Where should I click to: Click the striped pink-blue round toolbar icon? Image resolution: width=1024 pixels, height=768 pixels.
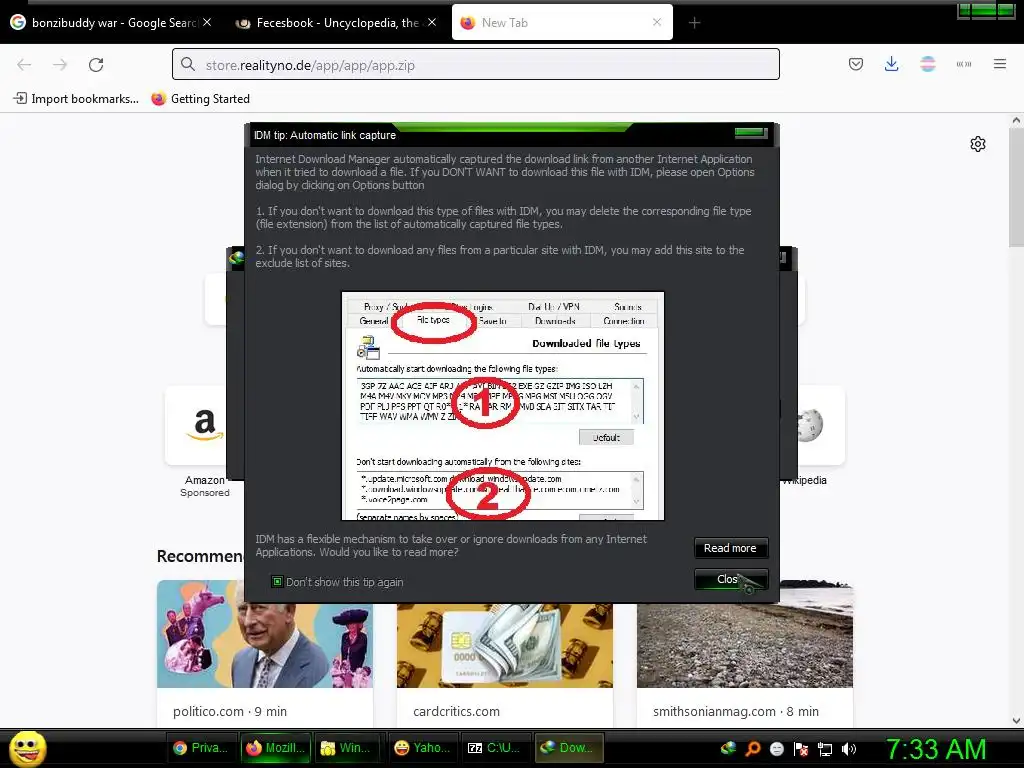927,64
